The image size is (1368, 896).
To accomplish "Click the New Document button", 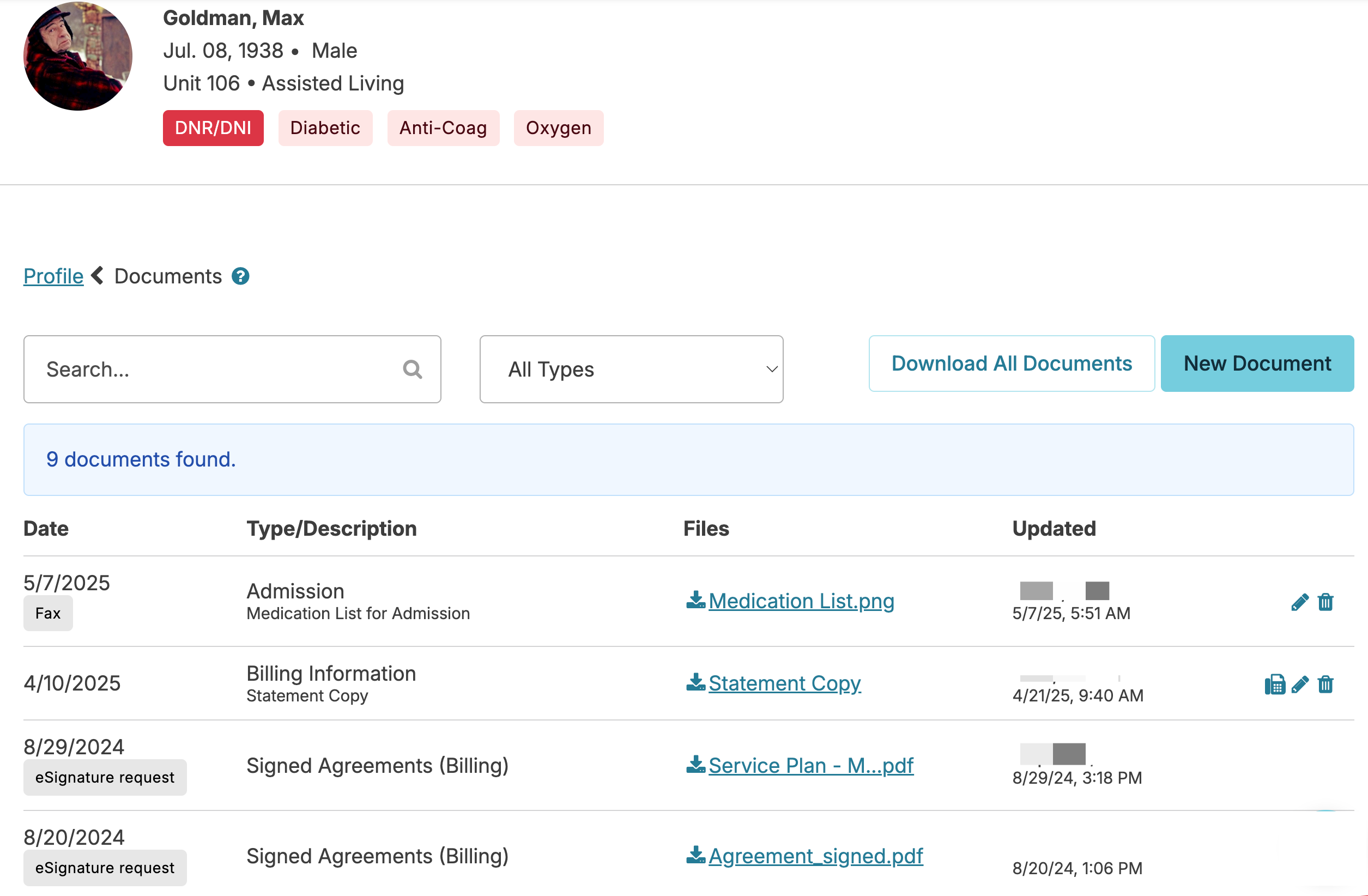I will coord(1256,363).
